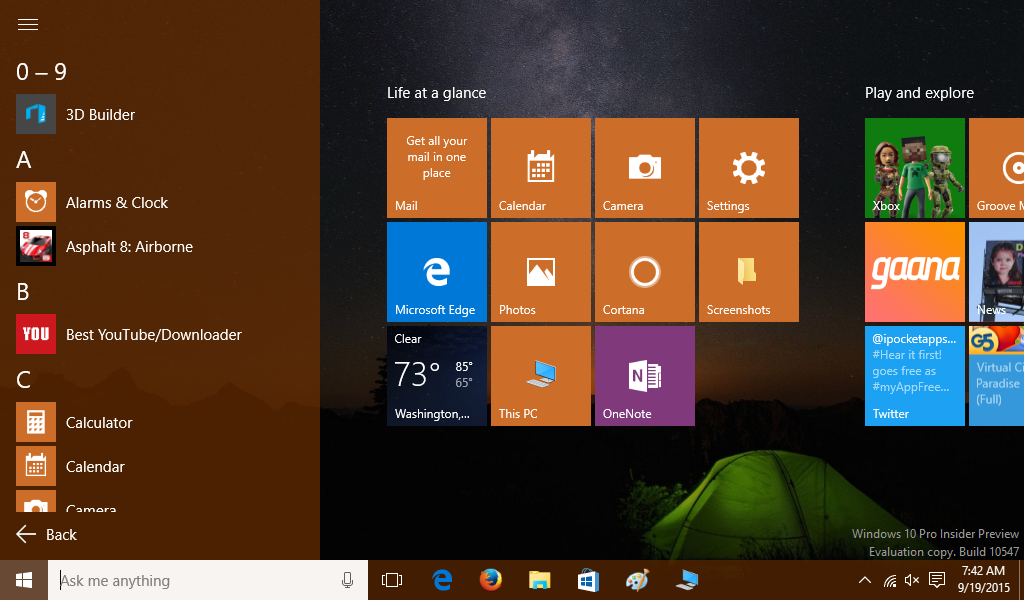Activate Cortana voice search with the microphone
The image size is (1024, 600).
[347, 580]
